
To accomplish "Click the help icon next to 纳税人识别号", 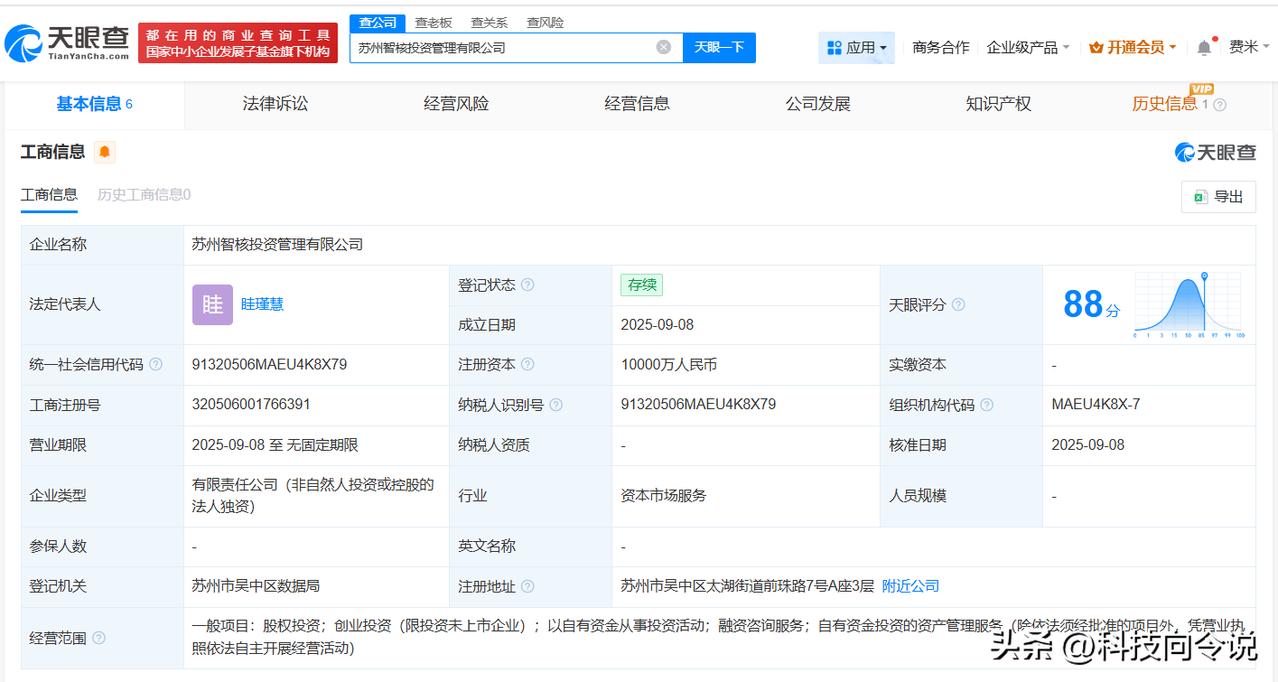I will [x=556, y=405].
